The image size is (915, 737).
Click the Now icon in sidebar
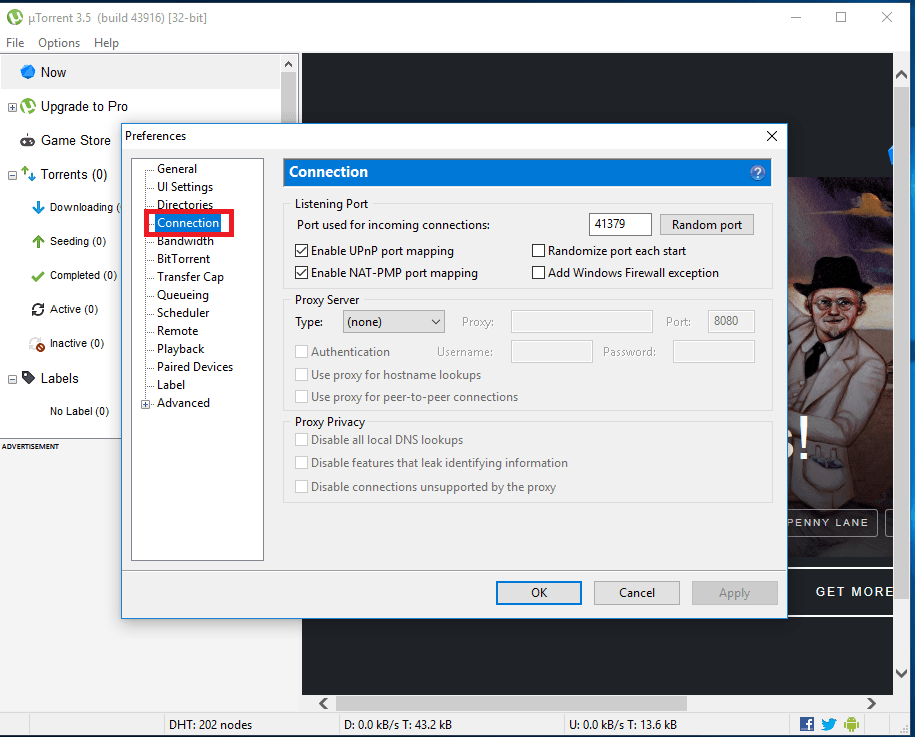click(x=27, y=72)
